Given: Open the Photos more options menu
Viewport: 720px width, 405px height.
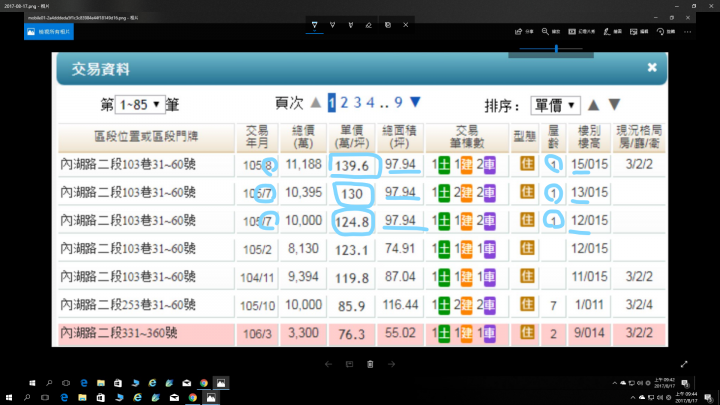Looking at the screenshot, I should tap(687, 32).
